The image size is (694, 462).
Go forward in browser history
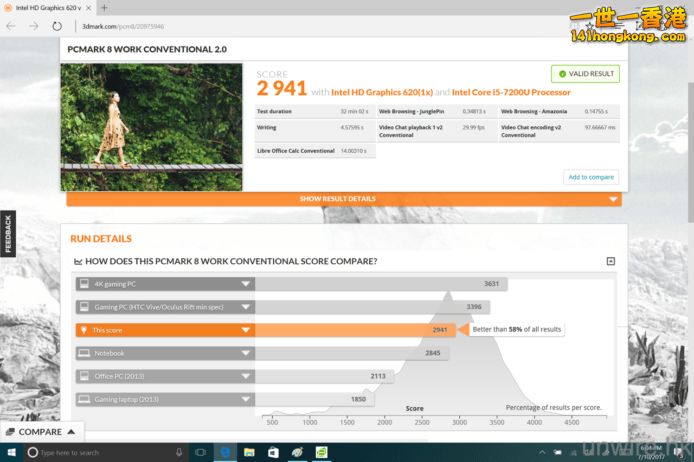[x=34, y=26]
